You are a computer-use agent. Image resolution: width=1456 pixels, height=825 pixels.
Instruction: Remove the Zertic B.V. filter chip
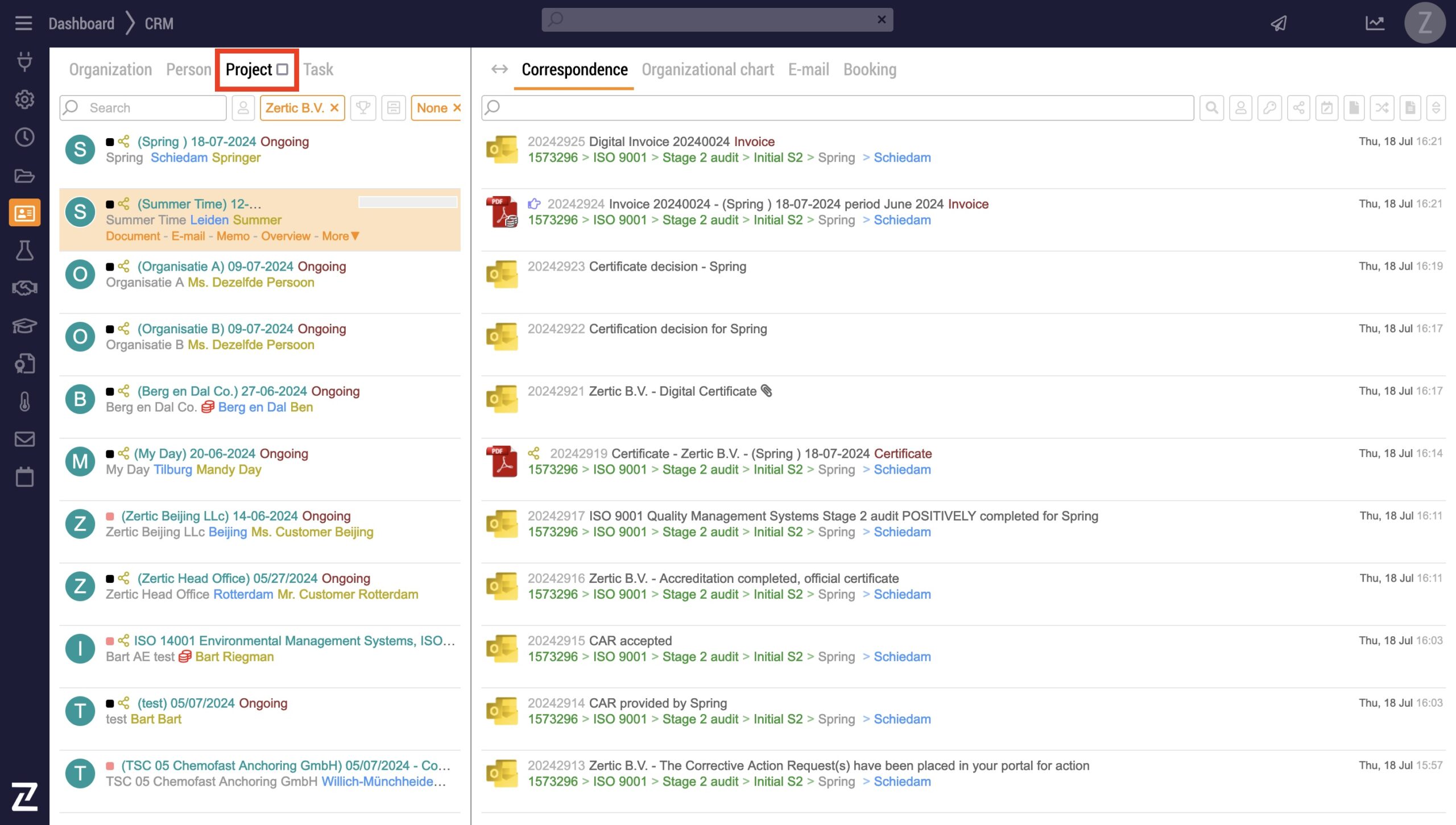[x=334, y=108]
